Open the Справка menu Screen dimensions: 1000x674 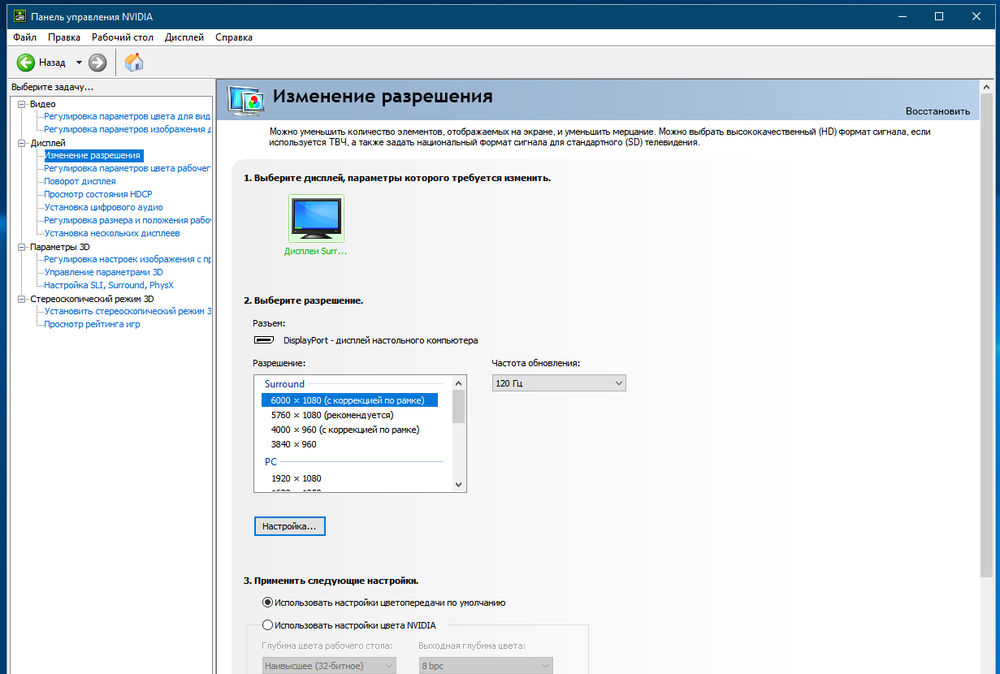point(234,37)
